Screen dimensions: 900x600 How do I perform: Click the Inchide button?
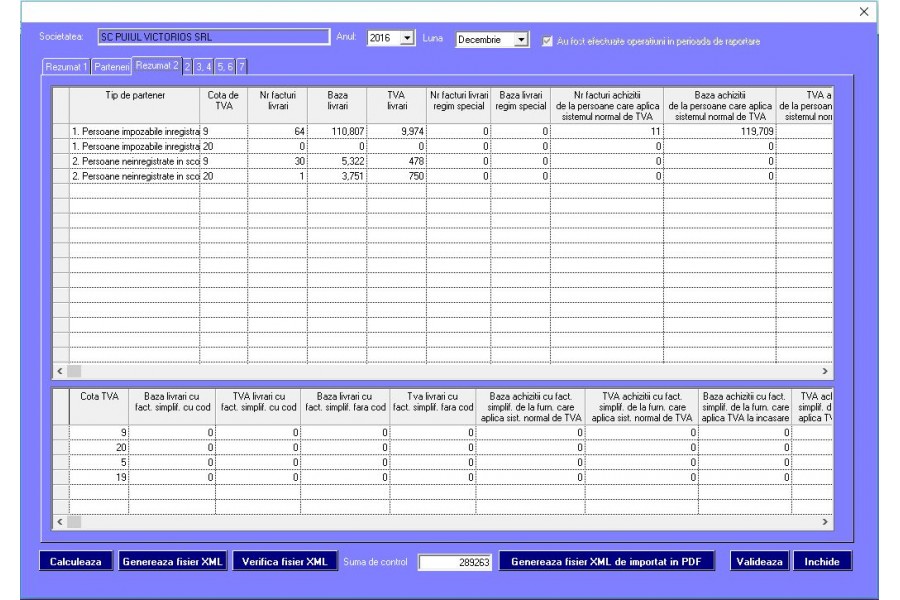pos(822,562)
